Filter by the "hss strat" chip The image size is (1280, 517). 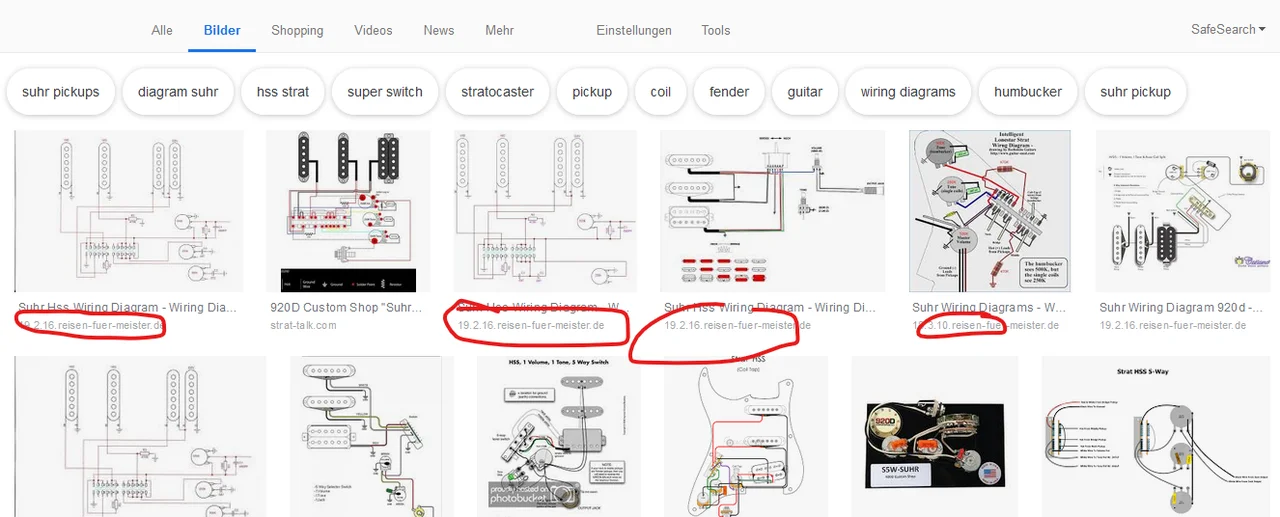pyautogui.click(x=283, y=92)
